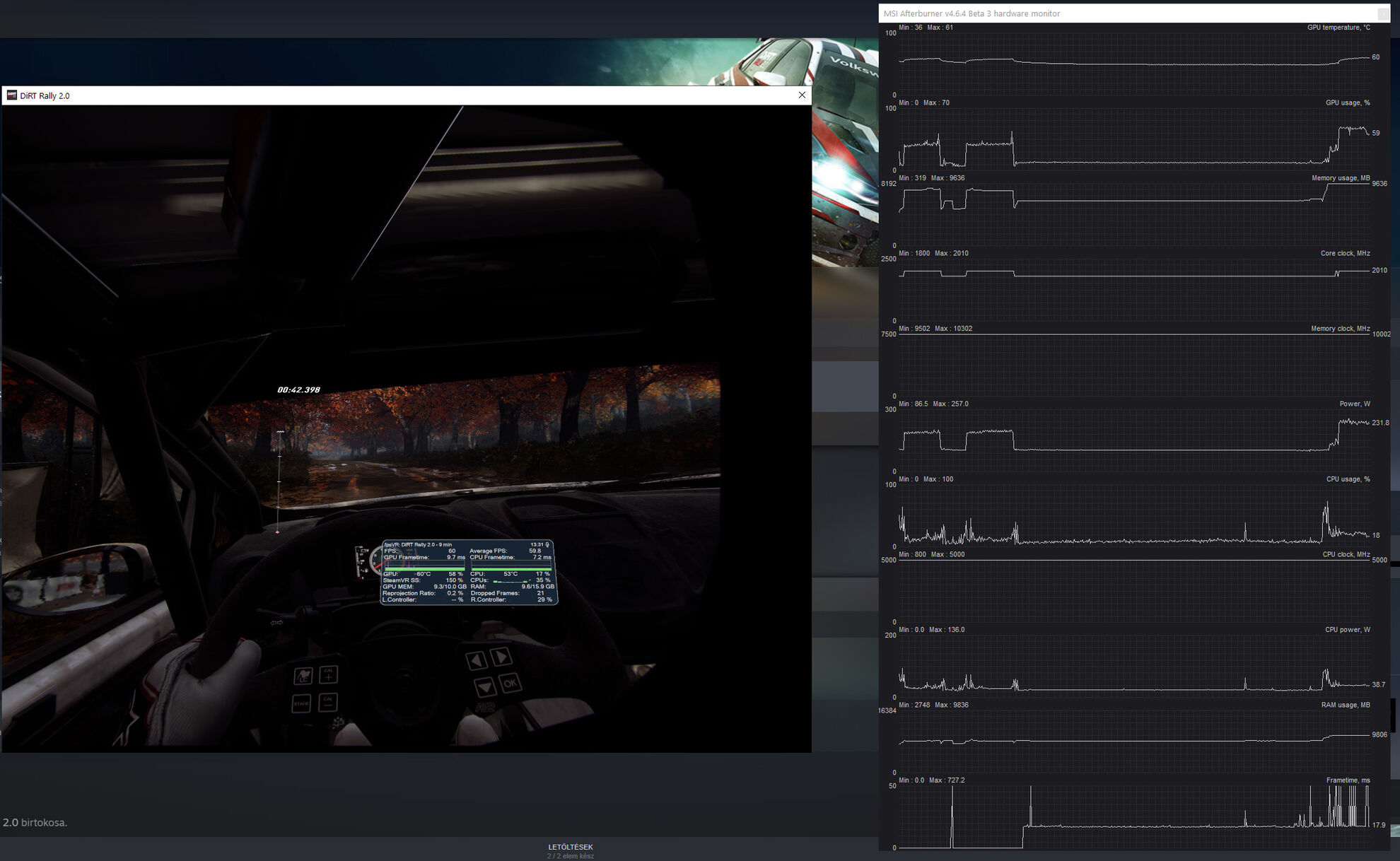This screenshot has height=861, width=1400.
Task: Click the DiRT Rally 2.0 window title text
Action: click(x=45, y=95)
